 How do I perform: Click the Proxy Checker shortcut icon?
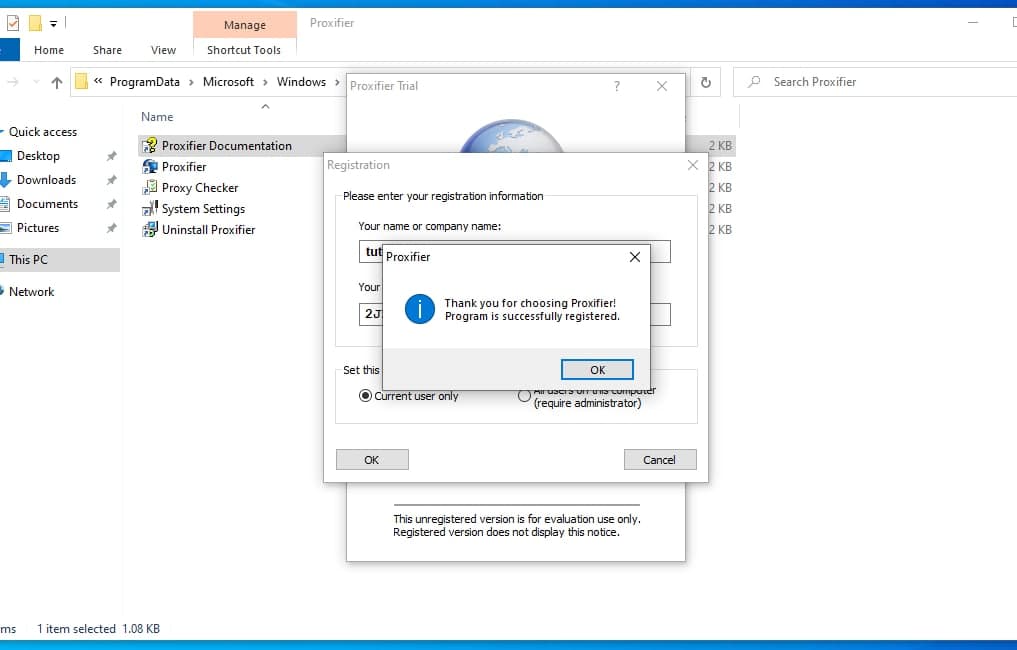[150, 188]
